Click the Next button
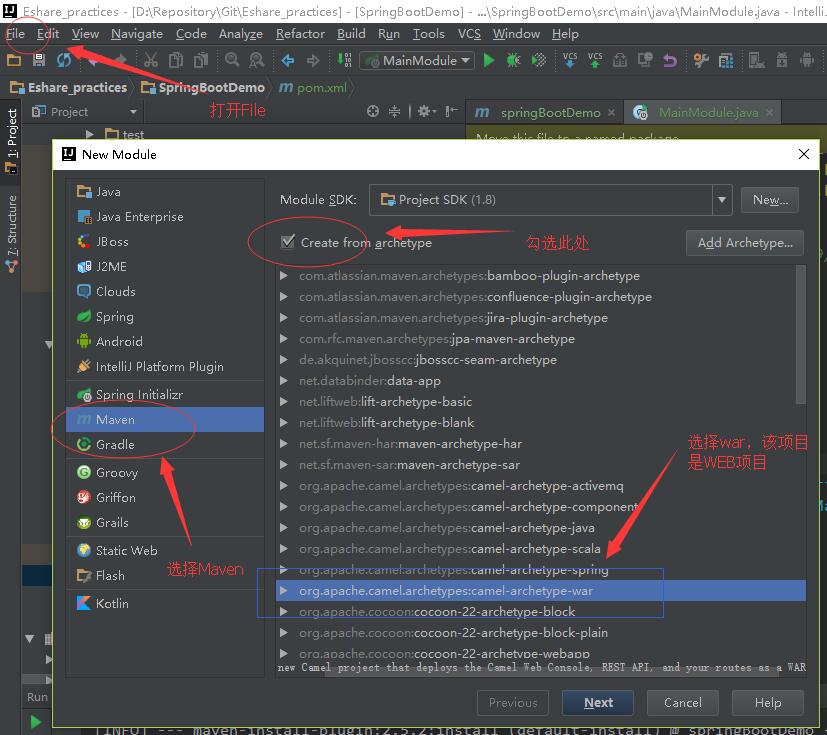Screen dimensions: 827x735 598,702
